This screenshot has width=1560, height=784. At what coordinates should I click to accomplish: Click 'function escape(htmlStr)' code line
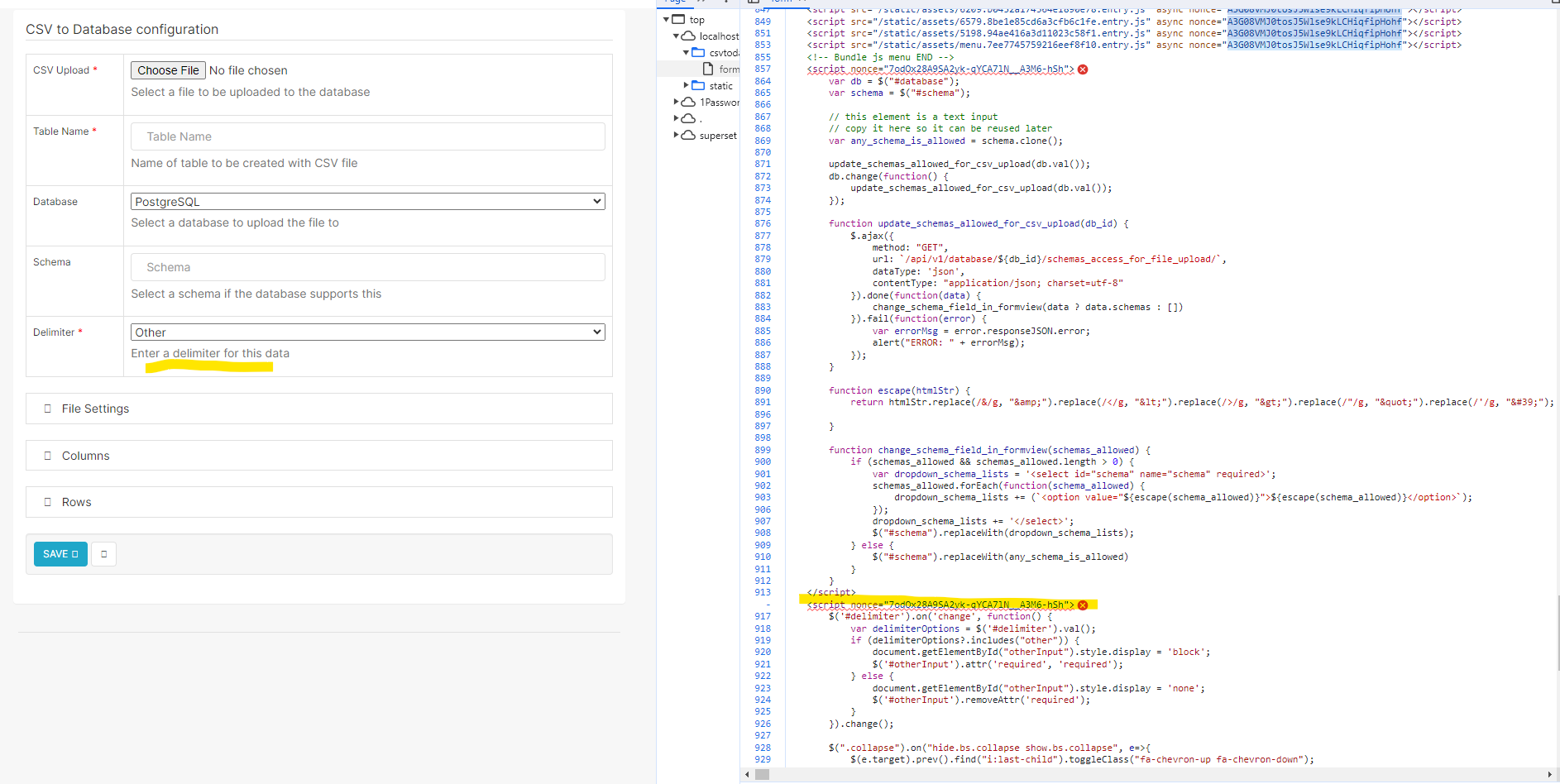(x=900, y=390)
